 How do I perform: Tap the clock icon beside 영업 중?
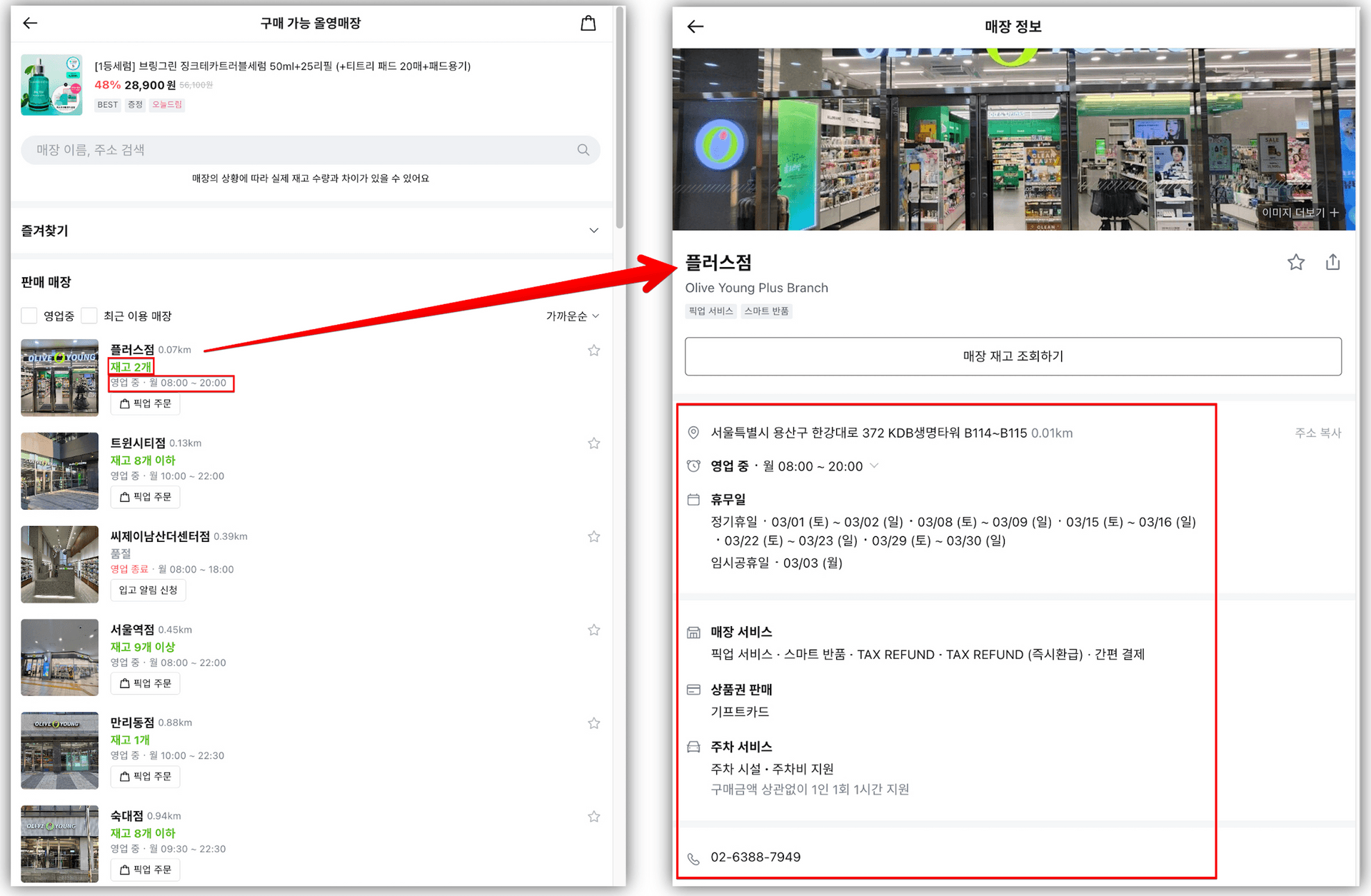[693, 466]
